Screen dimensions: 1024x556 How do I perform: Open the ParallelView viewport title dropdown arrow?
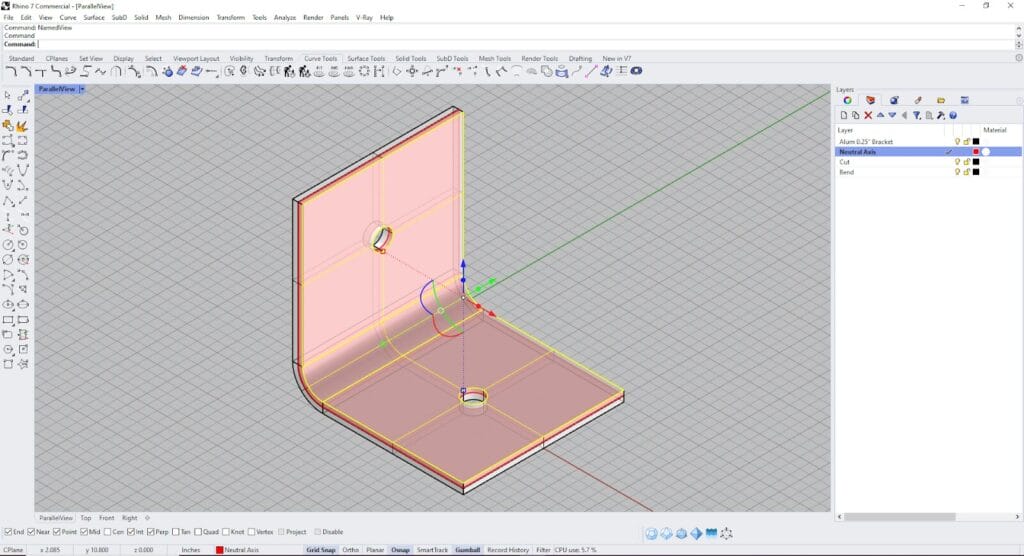(83, 89)
